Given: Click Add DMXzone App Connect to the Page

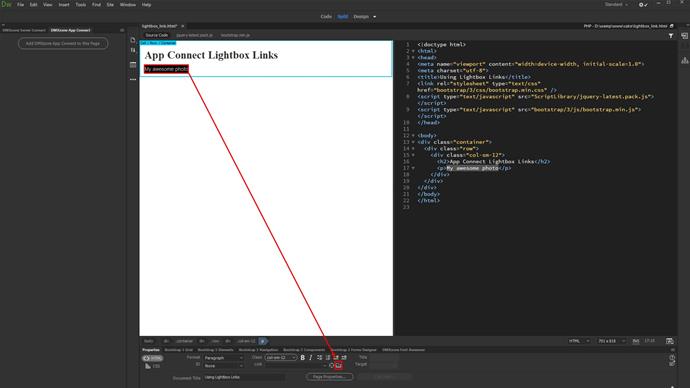Looking at the screenshot, I should 63,44.
